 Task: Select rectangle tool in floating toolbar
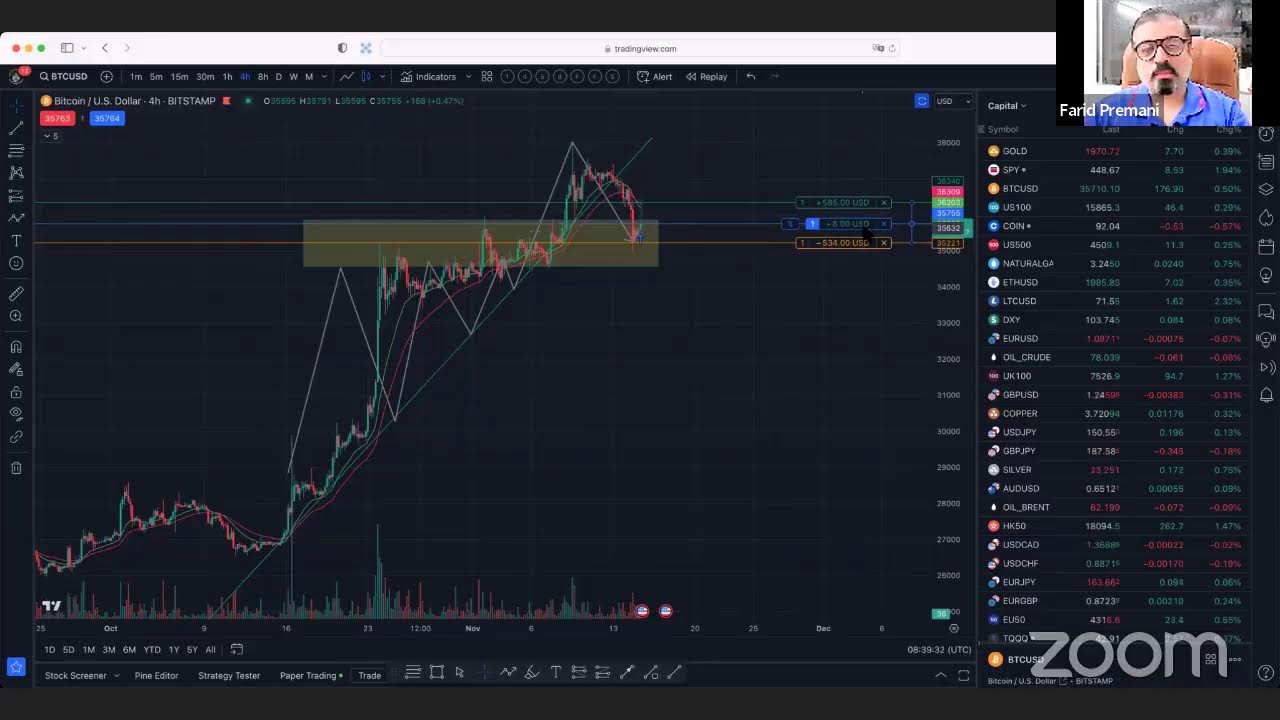[x=437, y=672]
